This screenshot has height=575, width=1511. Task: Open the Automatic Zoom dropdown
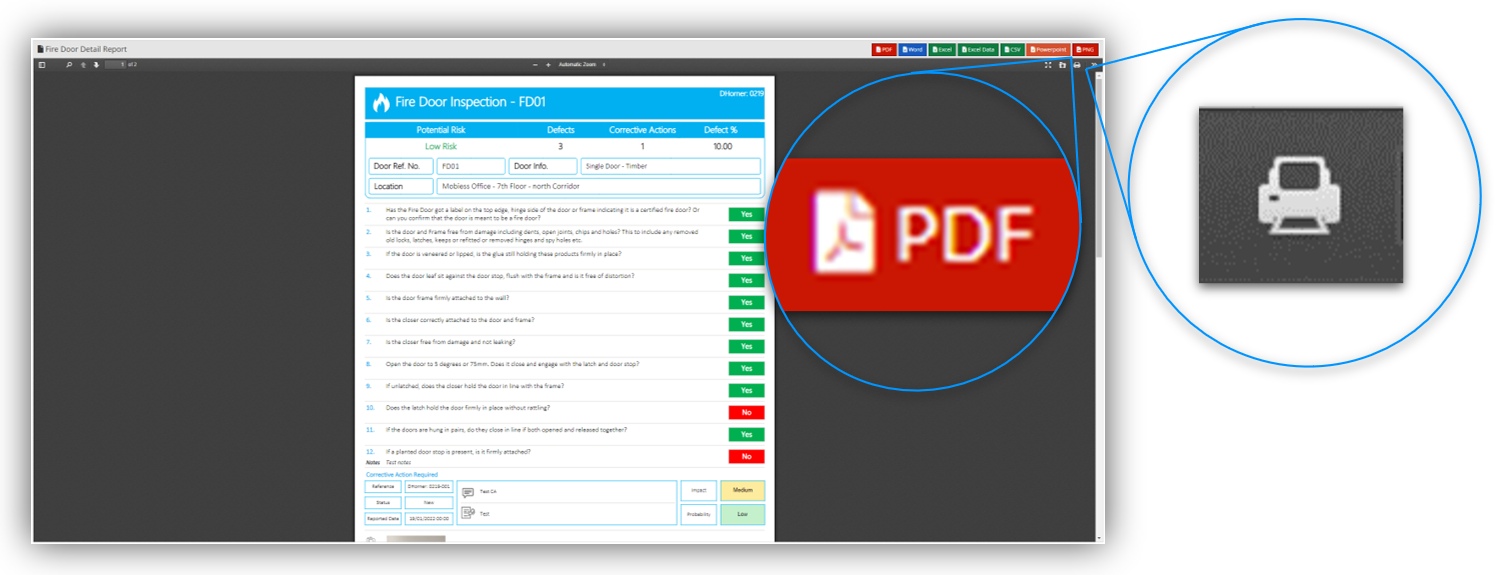580,65
